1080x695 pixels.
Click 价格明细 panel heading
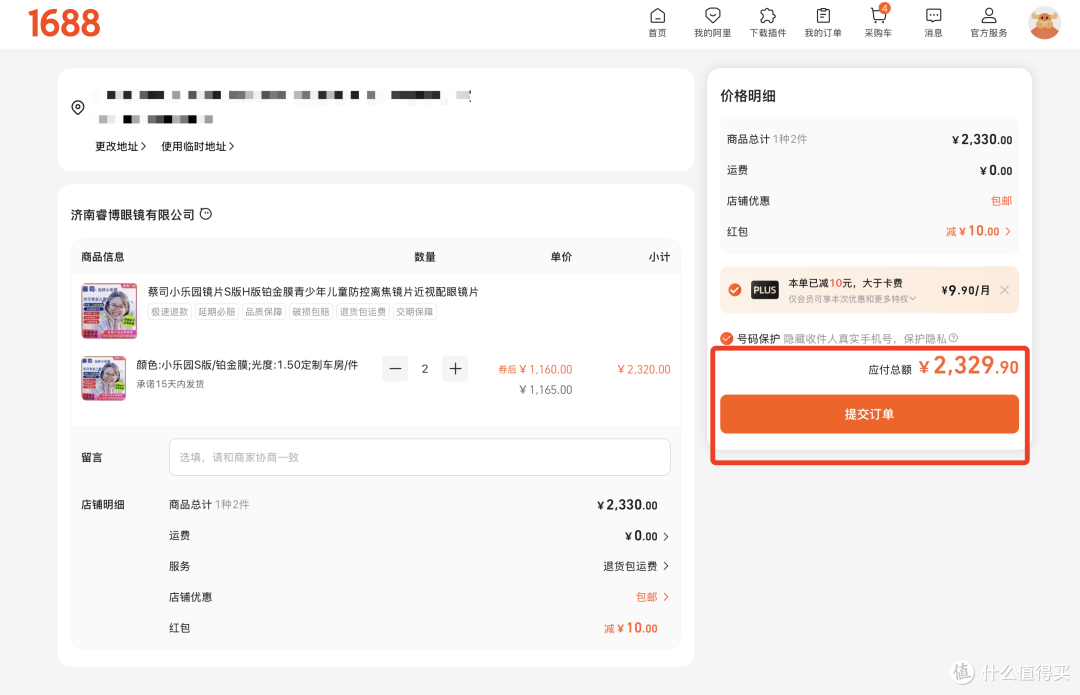748,96
